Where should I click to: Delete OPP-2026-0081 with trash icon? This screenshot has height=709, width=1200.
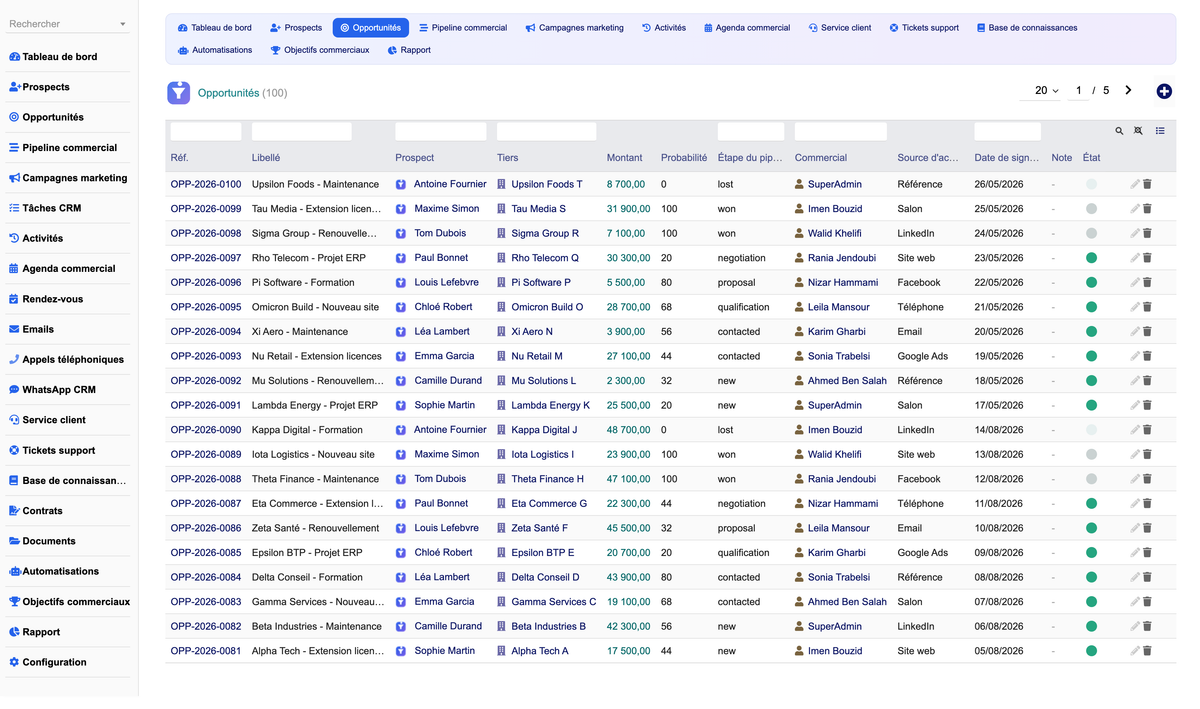coord(1147,651)
